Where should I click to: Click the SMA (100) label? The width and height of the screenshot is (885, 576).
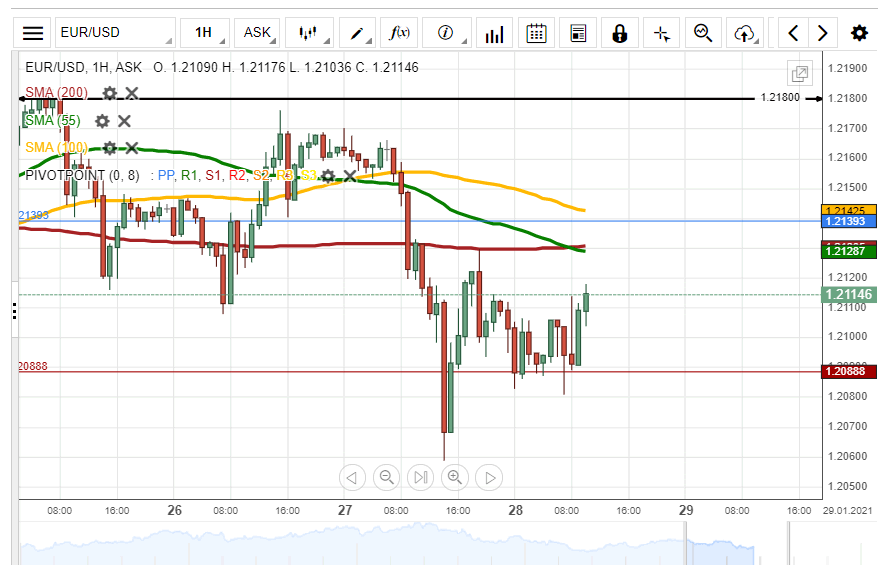click(x=56, y=147)
